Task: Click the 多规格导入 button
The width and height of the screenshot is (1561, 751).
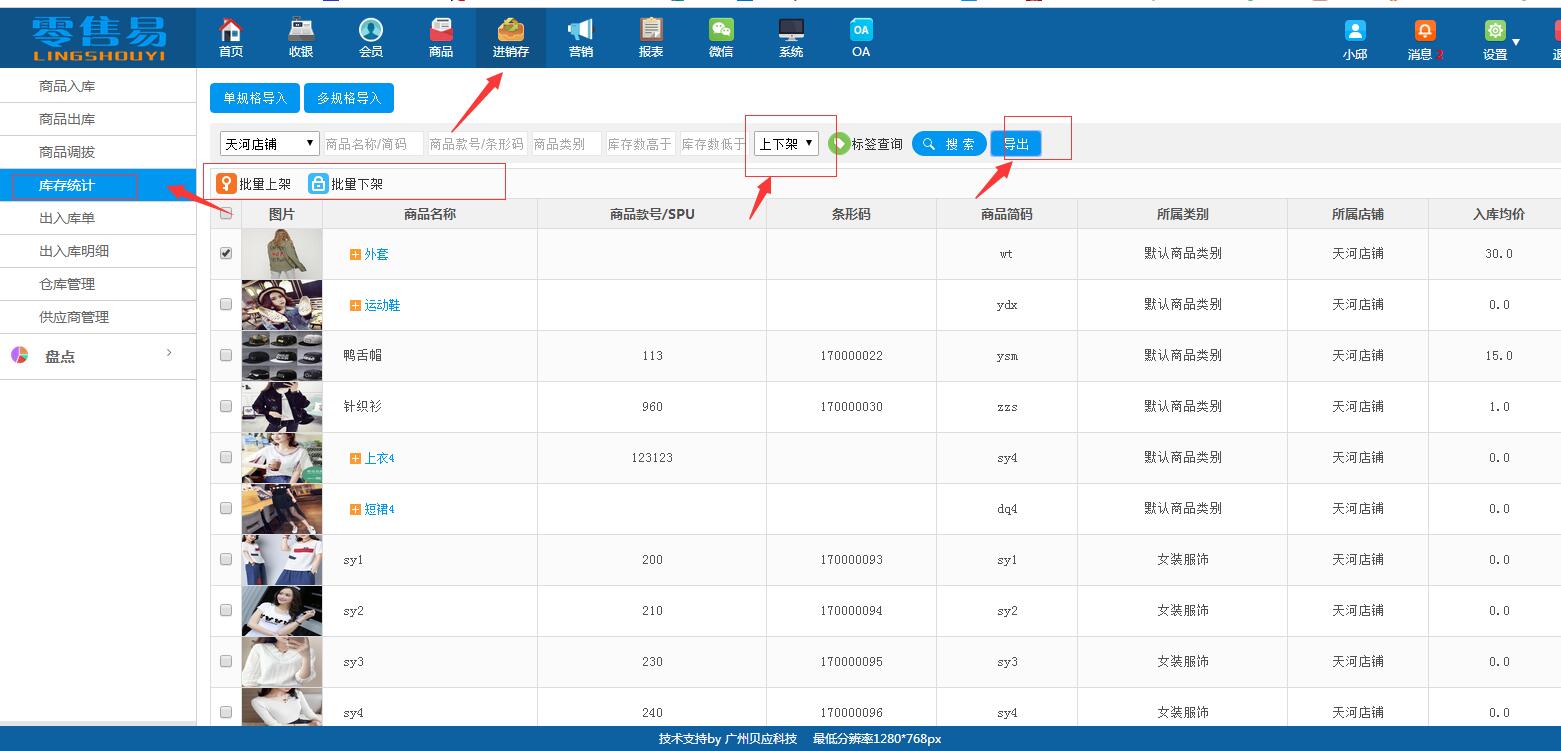Action: pos(349,98)
